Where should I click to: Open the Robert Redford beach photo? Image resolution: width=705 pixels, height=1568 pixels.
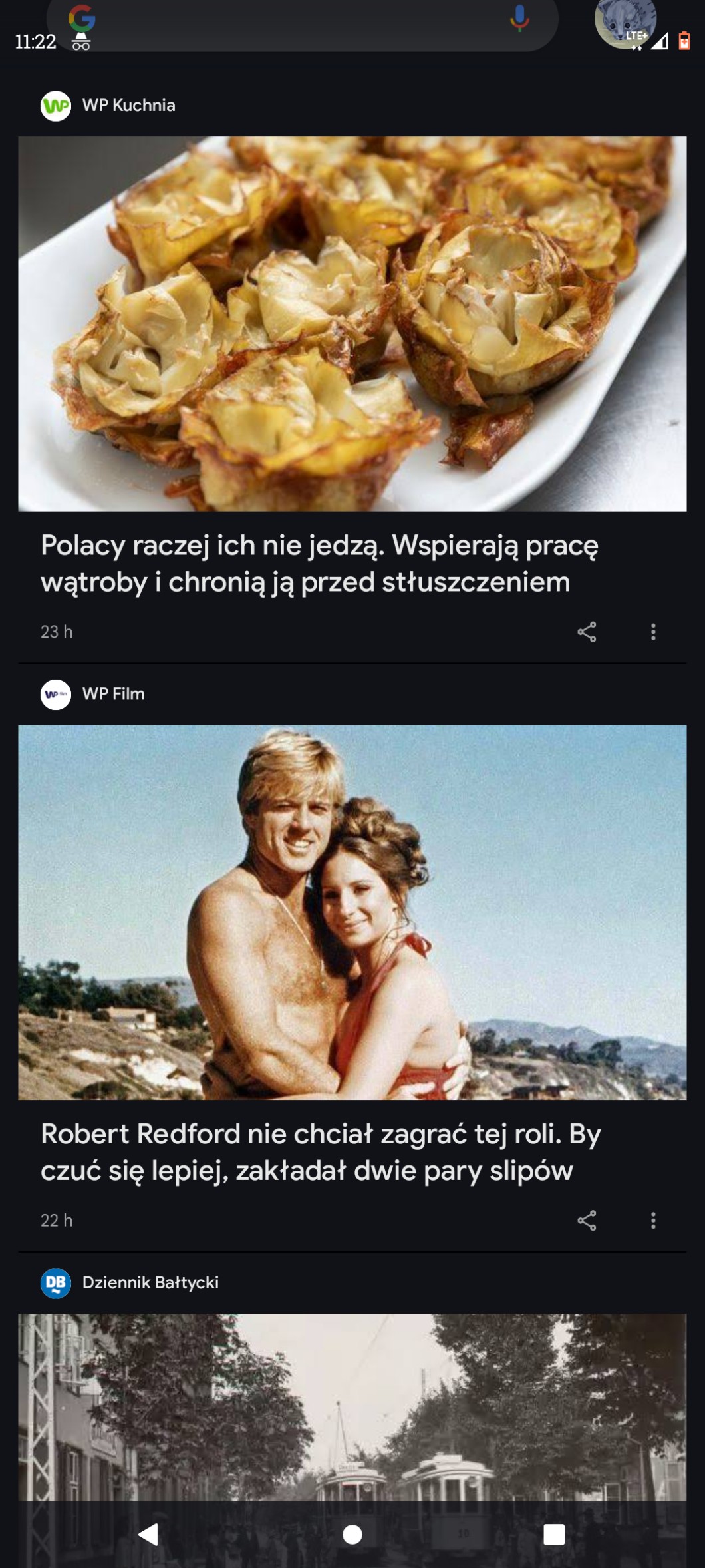click(x=352, y=912)
